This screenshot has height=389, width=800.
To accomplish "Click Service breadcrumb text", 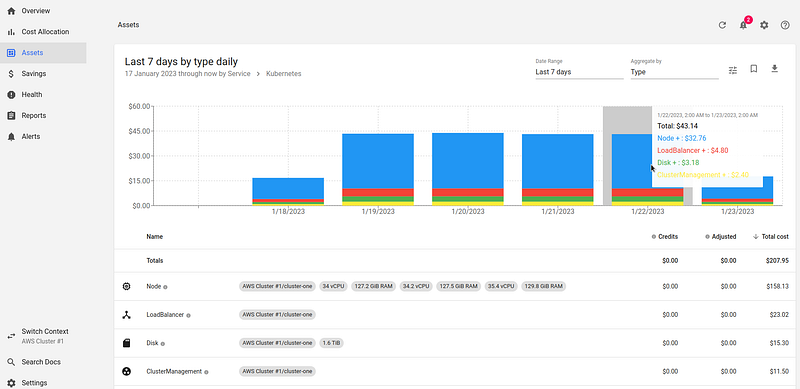I will [x=240, y=74].
